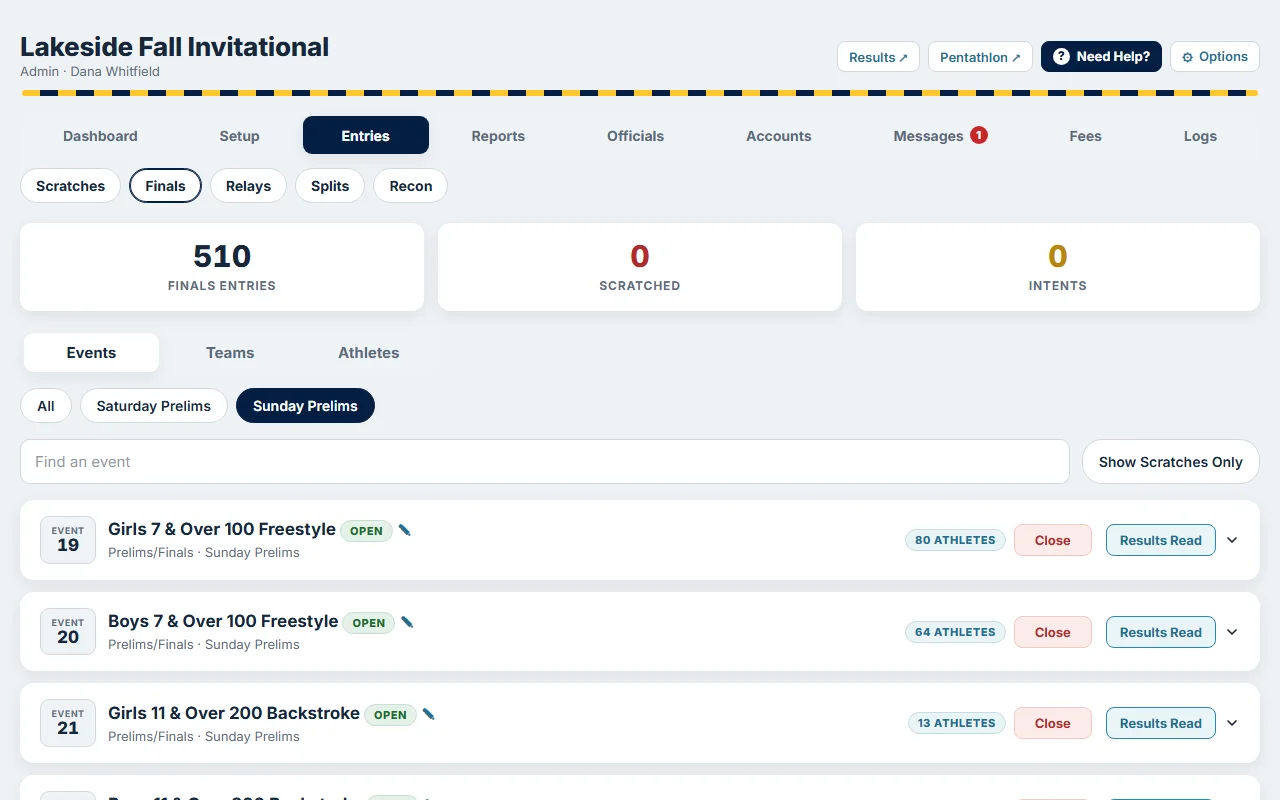Click the 64 Athletes badge
The height and width of the screenshot is (800, 1280).
pyautogui.click(x=955, y=632)
